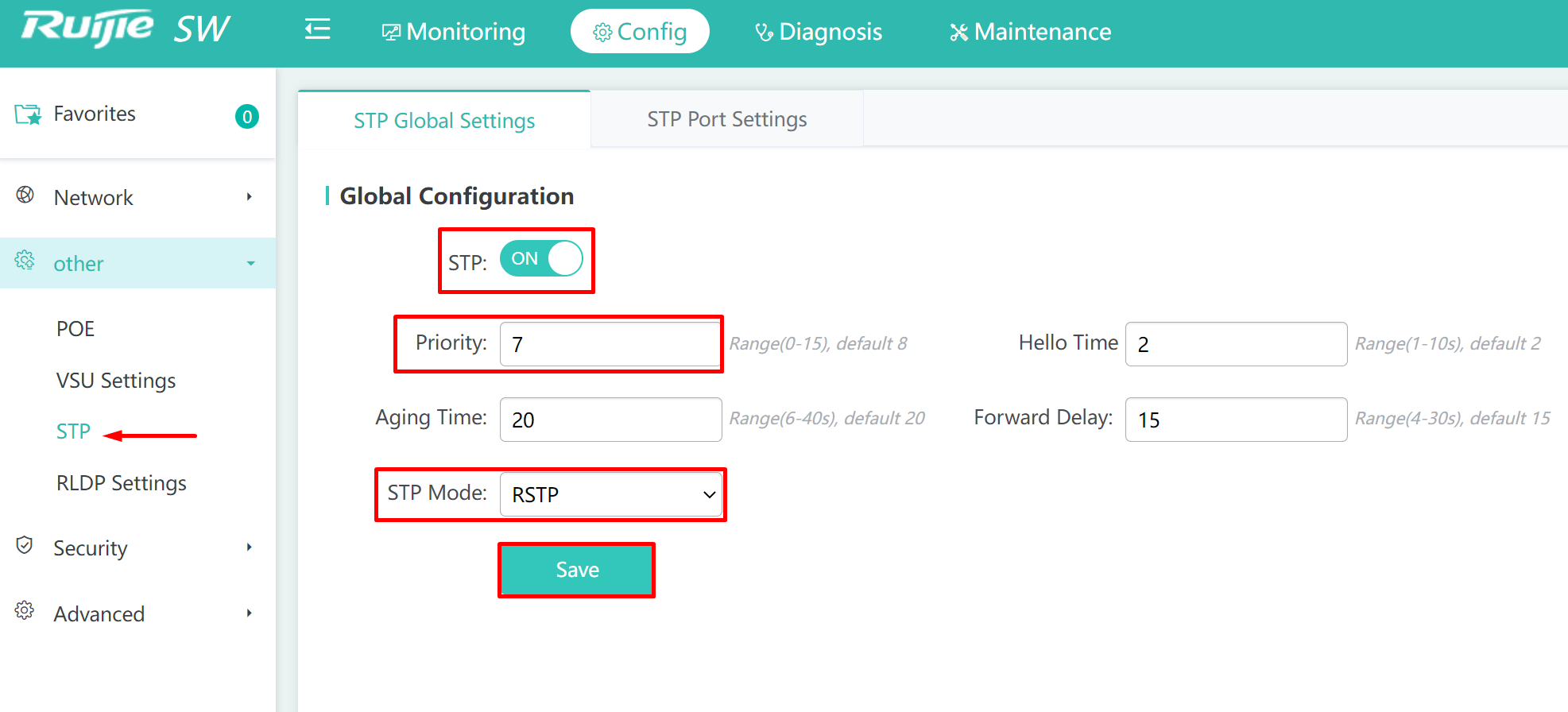Viewport: 1568px width, 712px height.
Task: Click the Security shield icon
Action: [25, 545]
